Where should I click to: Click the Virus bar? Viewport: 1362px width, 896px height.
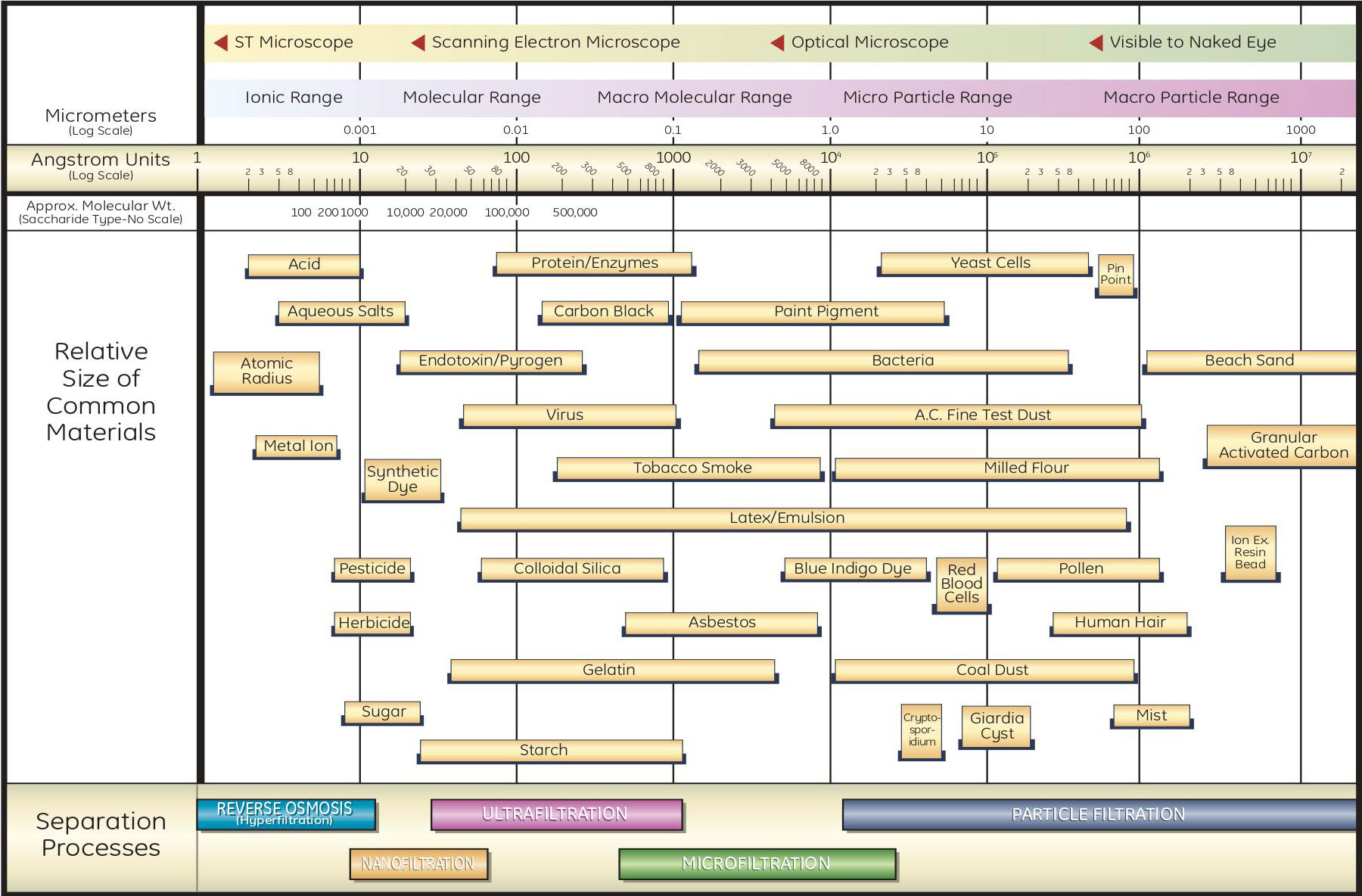coord(569,415)
